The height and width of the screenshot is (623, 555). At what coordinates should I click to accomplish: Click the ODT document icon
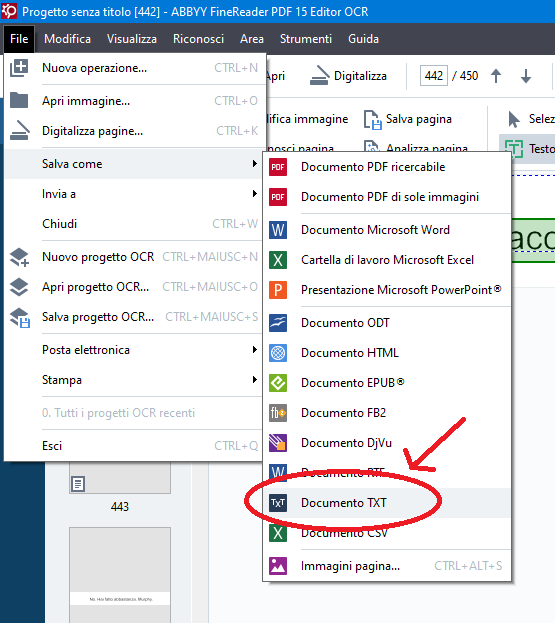[278, 323]
